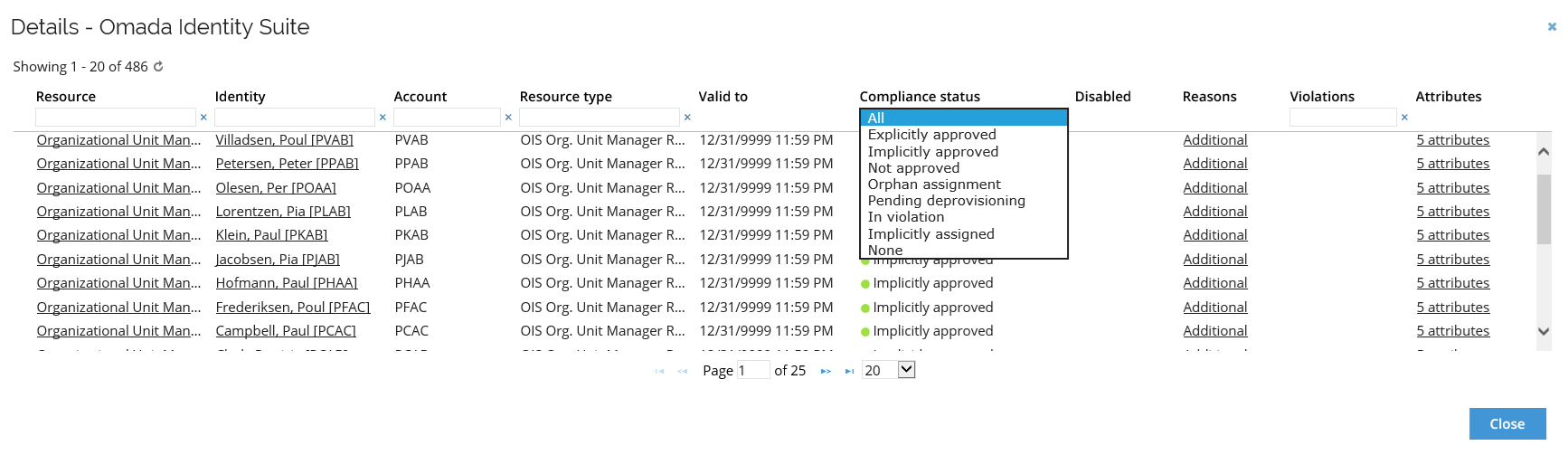Focus the Account filter input
This screenshot has width=1568, height=455.
[447, 117]
